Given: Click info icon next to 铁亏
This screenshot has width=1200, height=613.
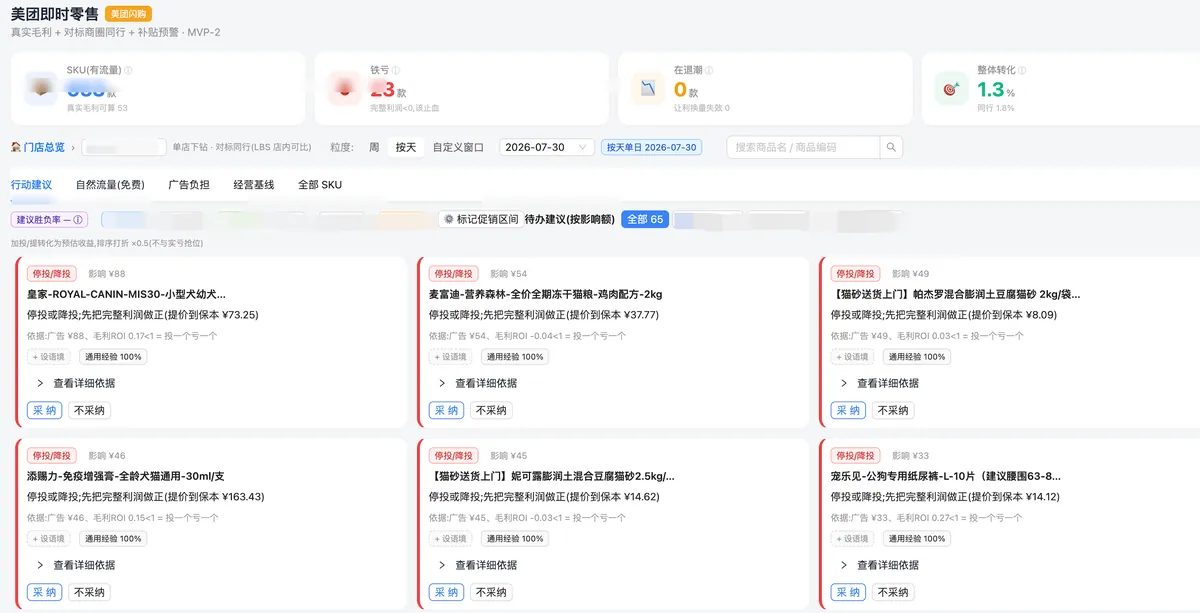Looking at the screenshot, I should coord(396,71).
